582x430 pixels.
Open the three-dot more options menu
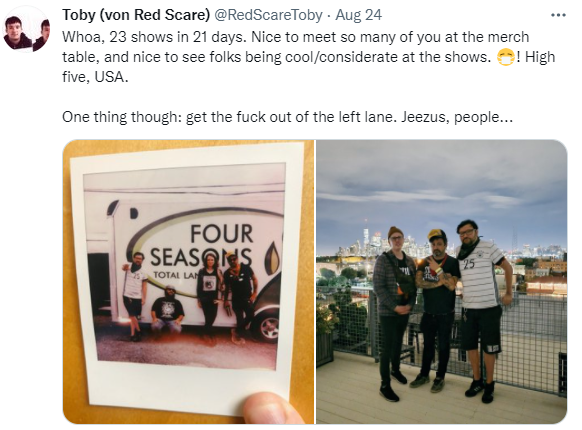558,16
